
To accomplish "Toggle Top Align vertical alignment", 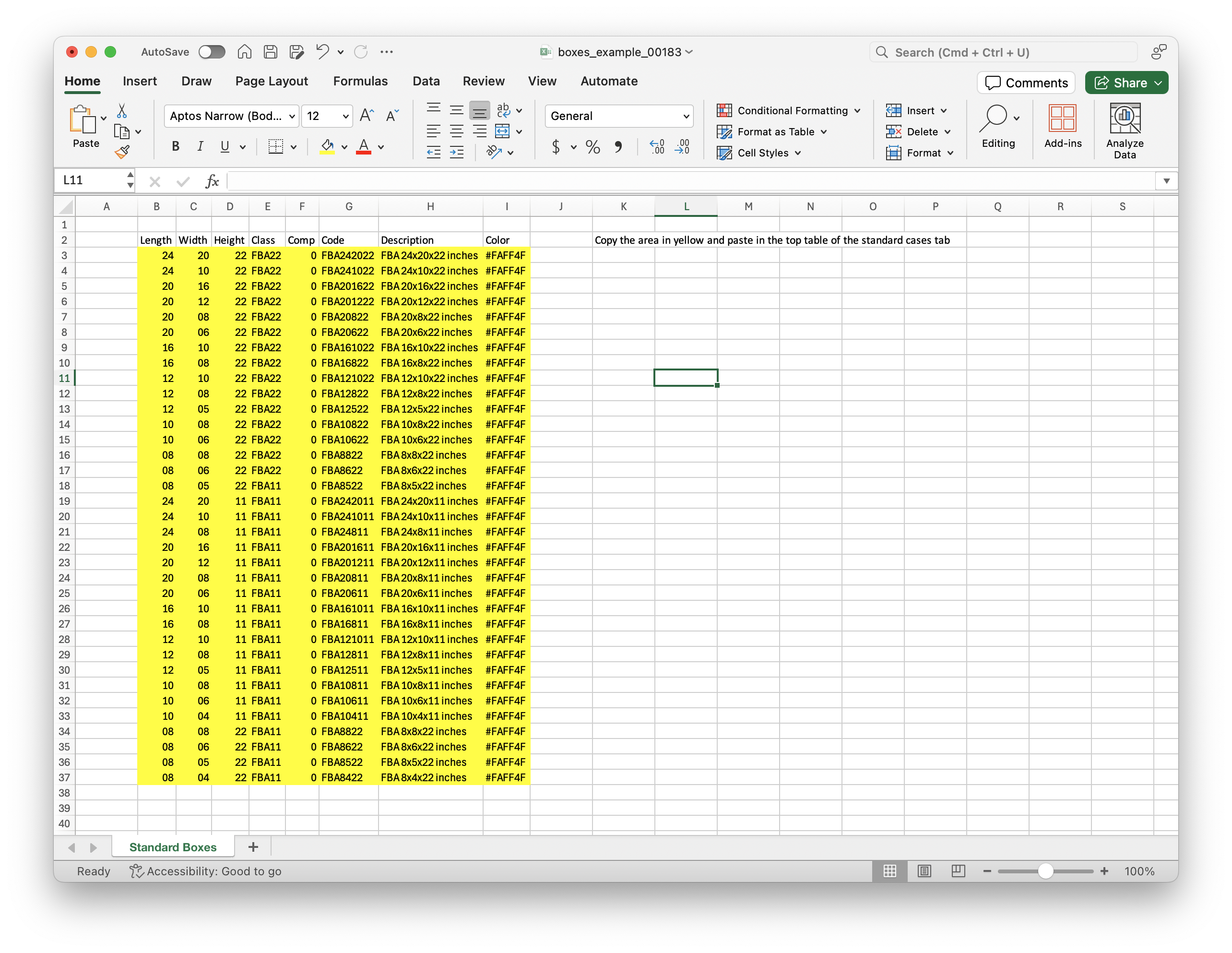I will [433, 109].
